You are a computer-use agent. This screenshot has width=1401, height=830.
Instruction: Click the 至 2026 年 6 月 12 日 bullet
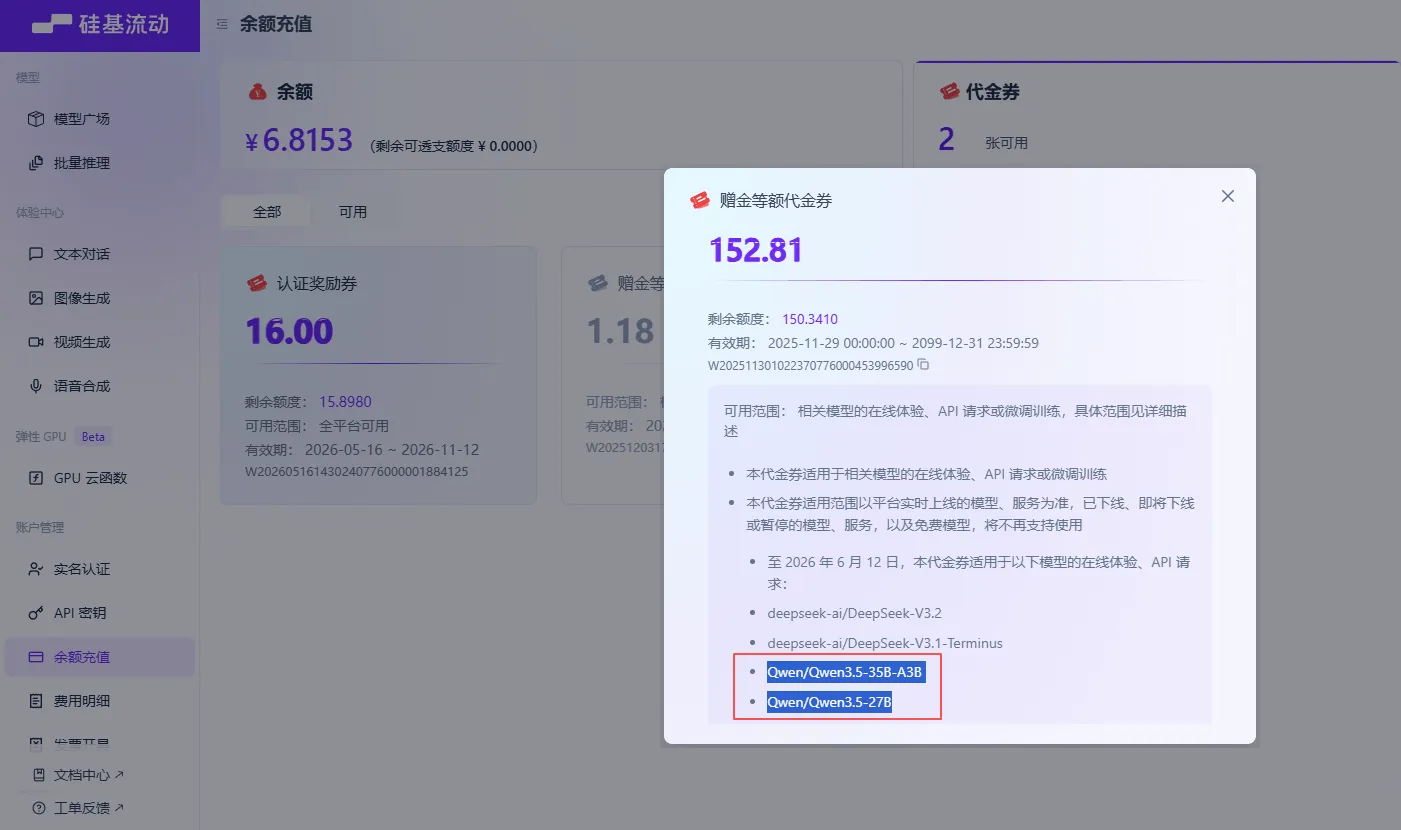[978, 573]
